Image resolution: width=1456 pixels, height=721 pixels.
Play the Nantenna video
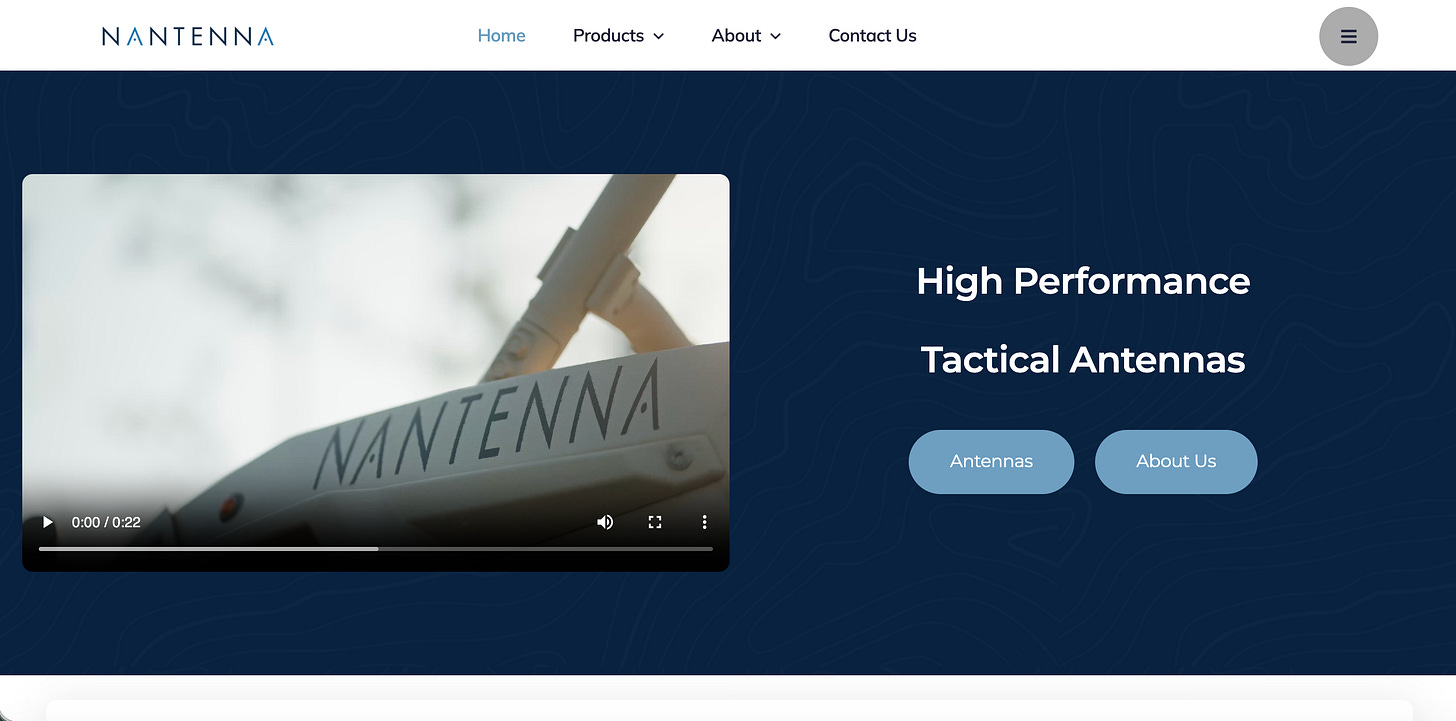[47, 522]
